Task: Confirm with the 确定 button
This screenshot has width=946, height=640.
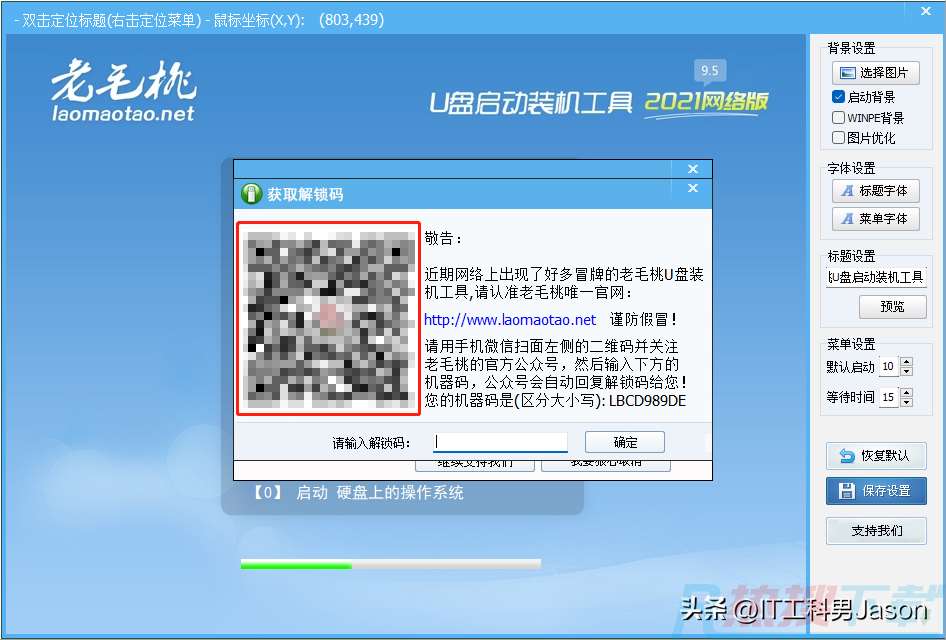Action: coord(625,442)
